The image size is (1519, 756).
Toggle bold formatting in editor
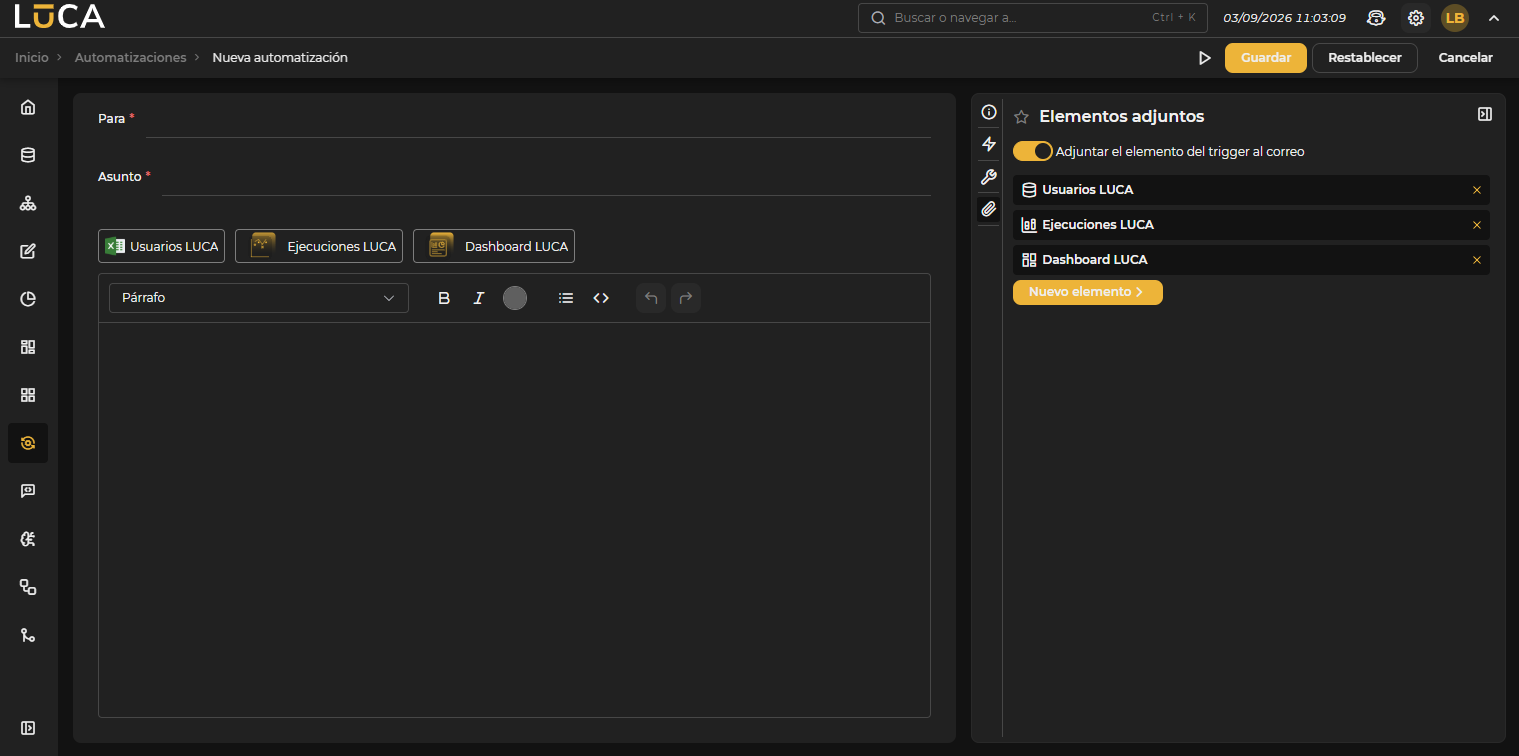444,298
